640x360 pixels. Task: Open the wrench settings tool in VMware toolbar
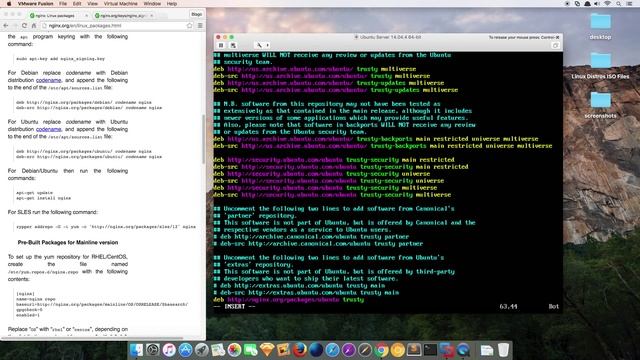click(259, 45)
